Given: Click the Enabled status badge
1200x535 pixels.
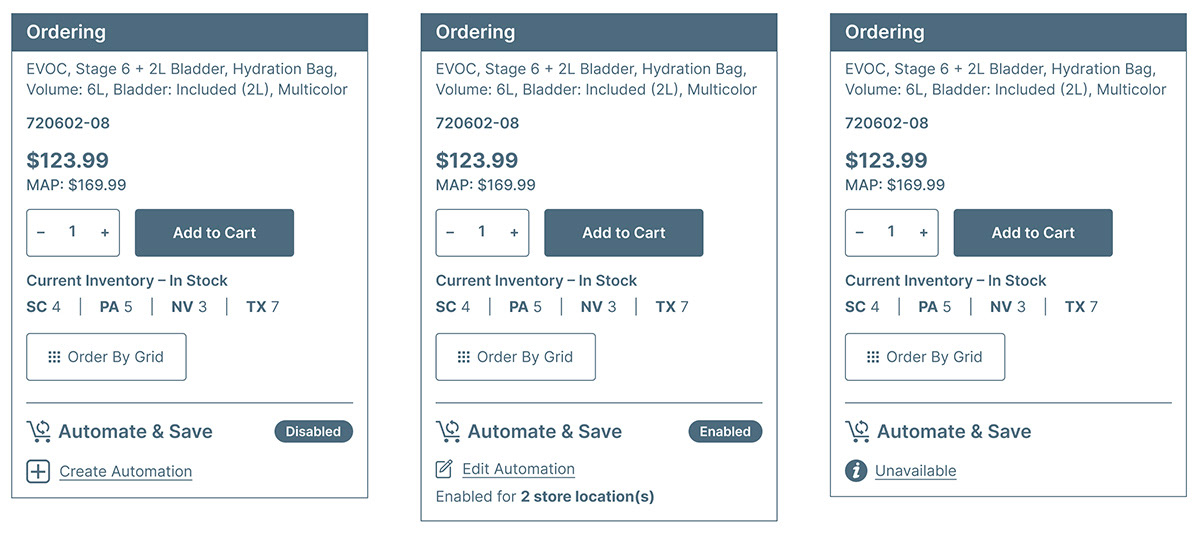Looking at the screenshot, I should coord(725,432).
